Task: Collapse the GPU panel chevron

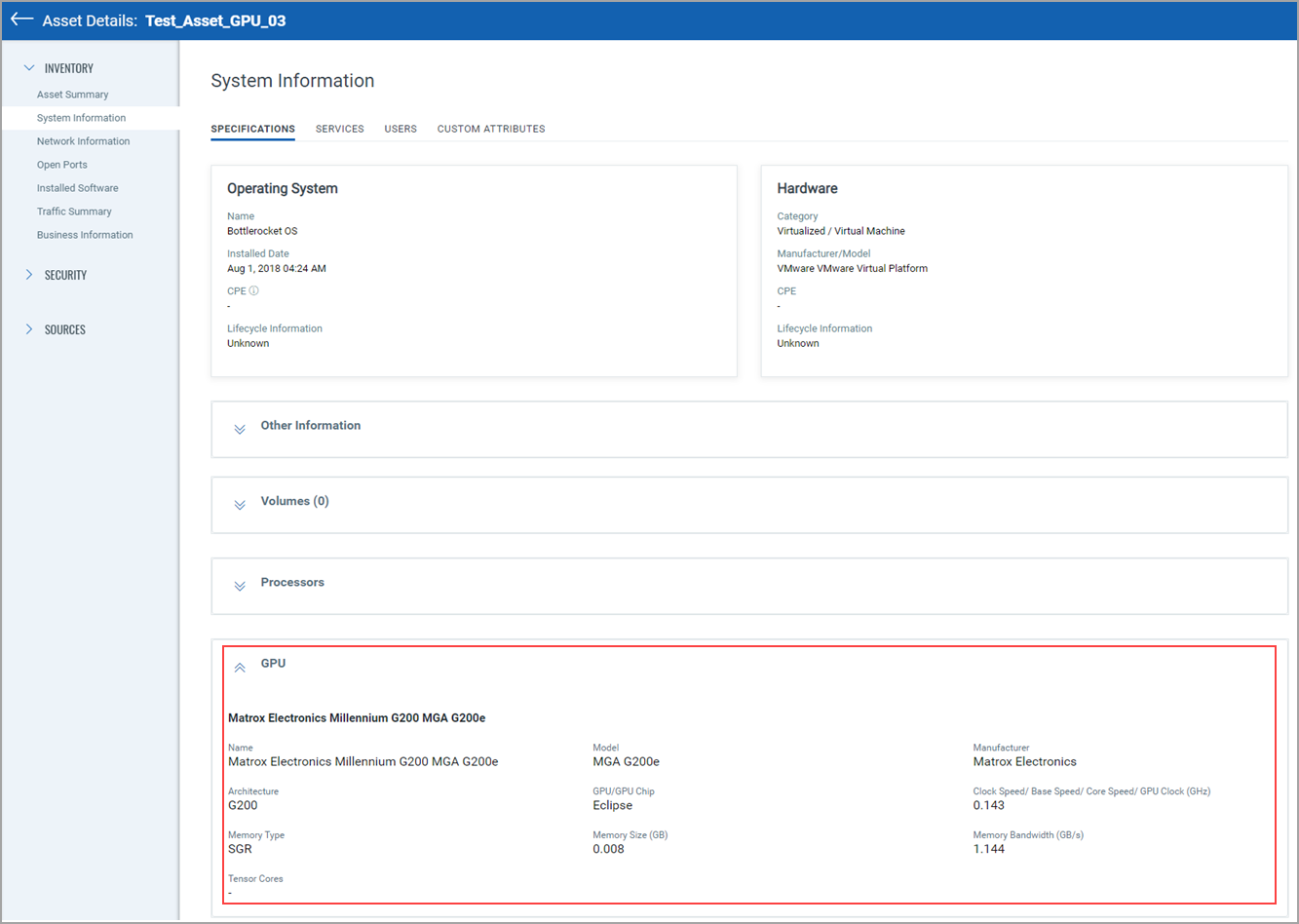Action: (x=240, y=668)
